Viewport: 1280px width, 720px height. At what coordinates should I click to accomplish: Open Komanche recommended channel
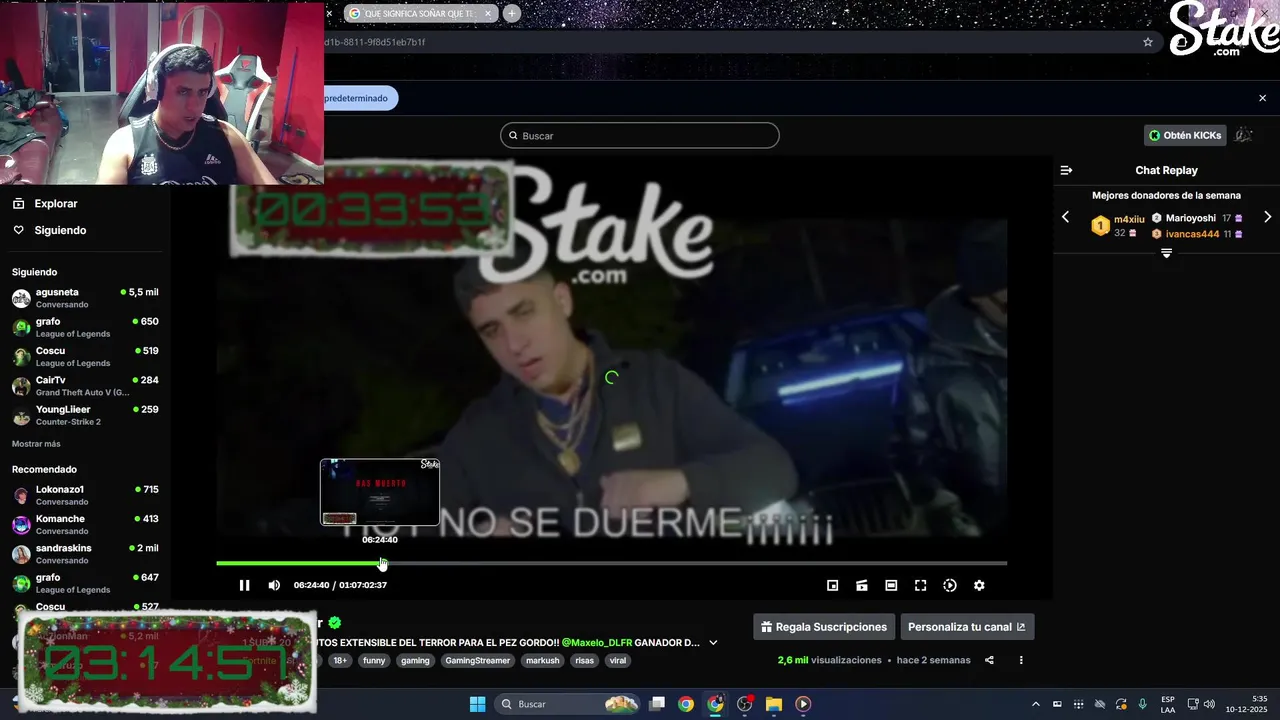(85, 524)
